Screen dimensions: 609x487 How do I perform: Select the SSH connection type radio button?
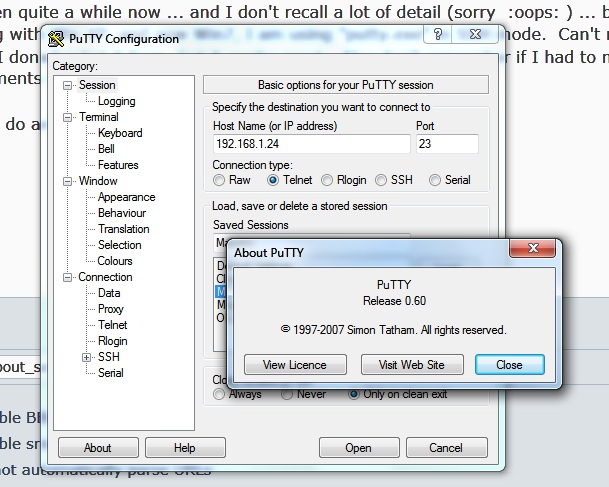pyautogui.click(x=381, y=180)
